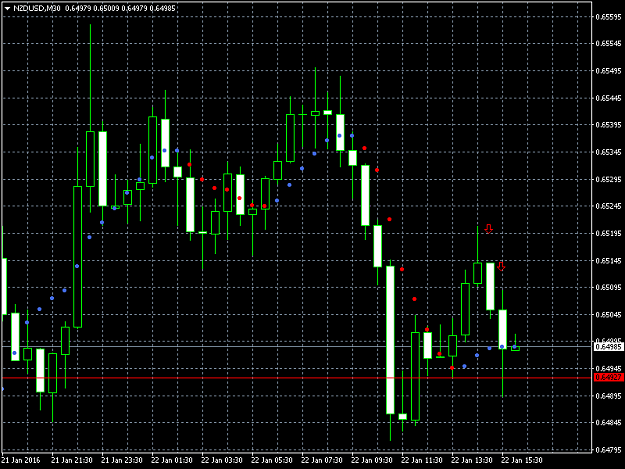Click the 0.65445 price axis label
625x469 pixels.
pos(608,98)
